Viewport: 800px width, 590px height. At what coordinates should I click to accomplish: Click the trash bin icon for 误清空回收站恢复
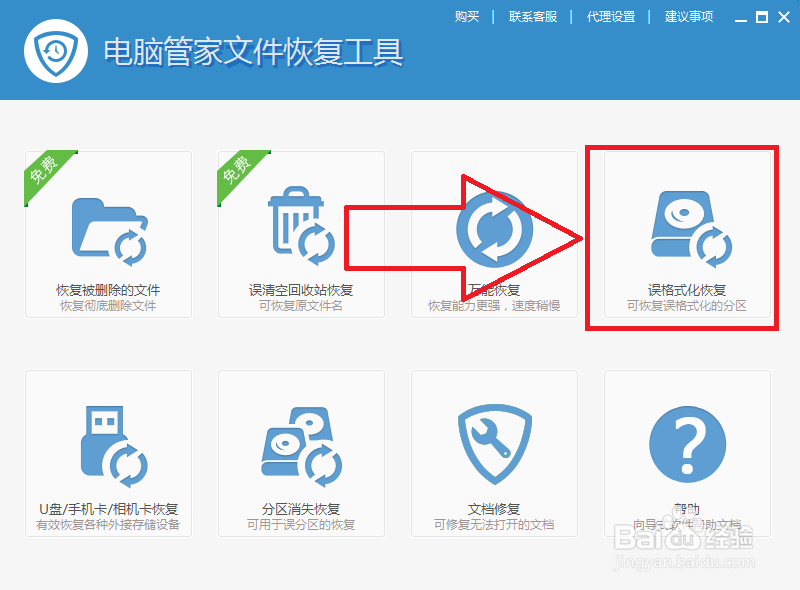tap(301, 226)
